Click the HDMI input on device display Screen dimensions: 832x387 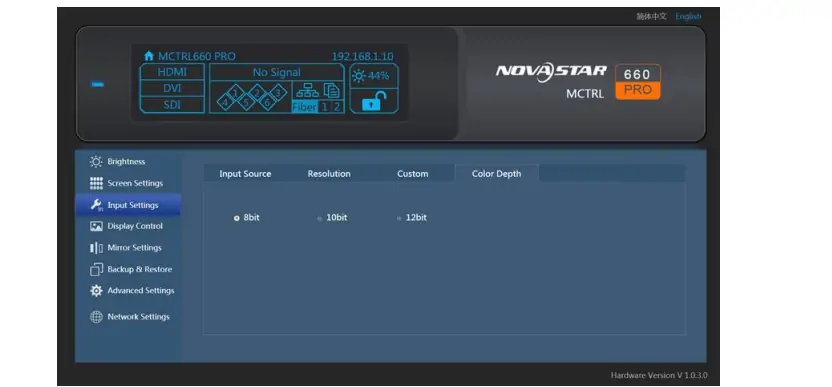(172, 72)
